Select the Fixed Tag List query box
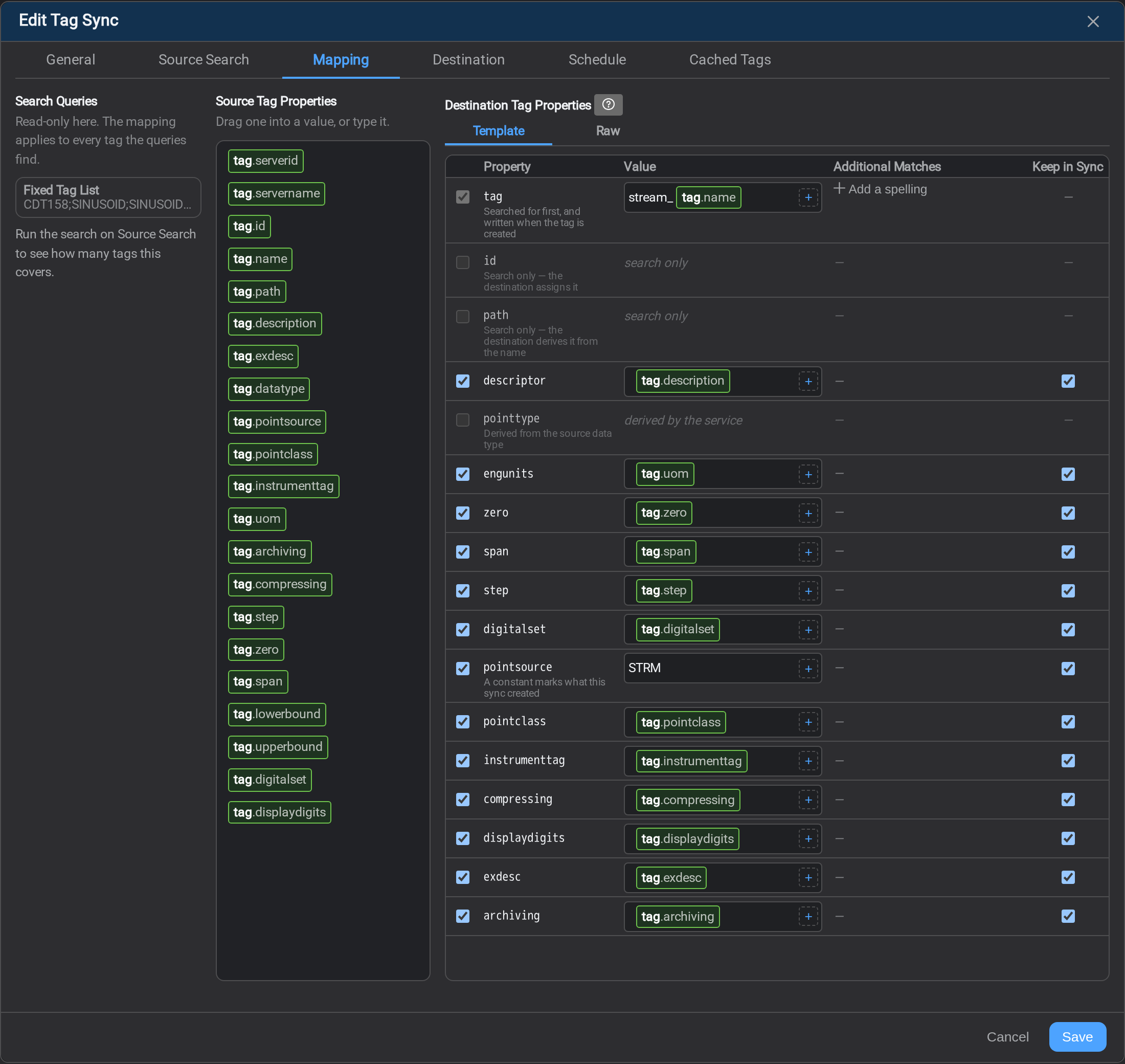 tap(108, 197)
